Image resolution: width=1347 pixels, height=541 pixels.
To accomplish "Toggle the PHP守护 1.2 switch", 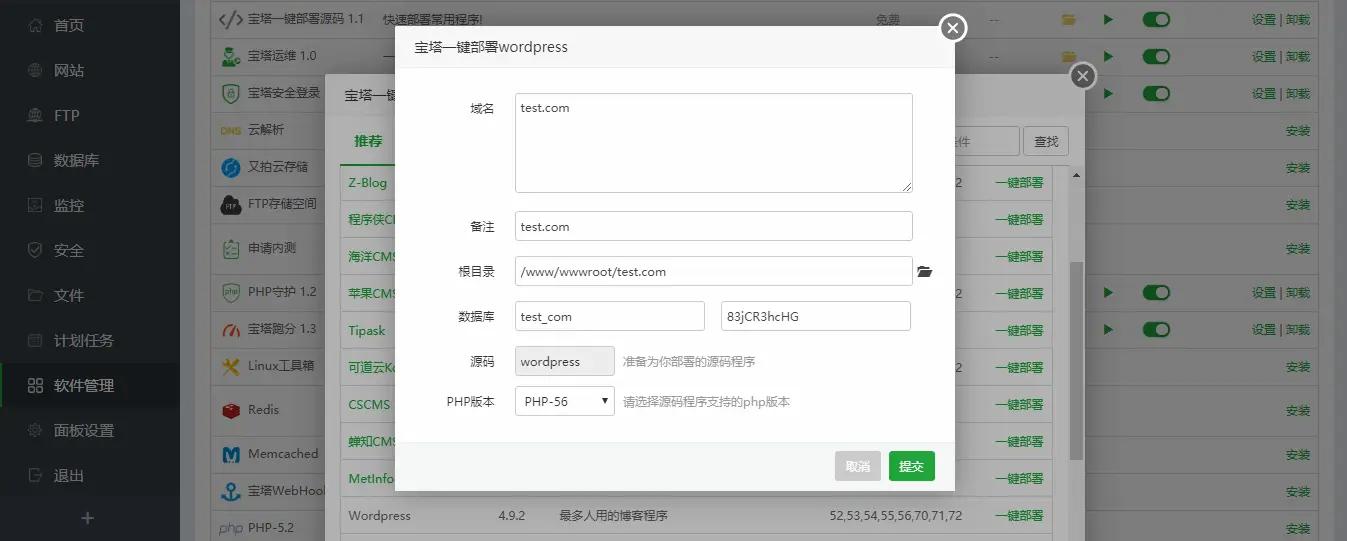I will (x=1155, y=293).
